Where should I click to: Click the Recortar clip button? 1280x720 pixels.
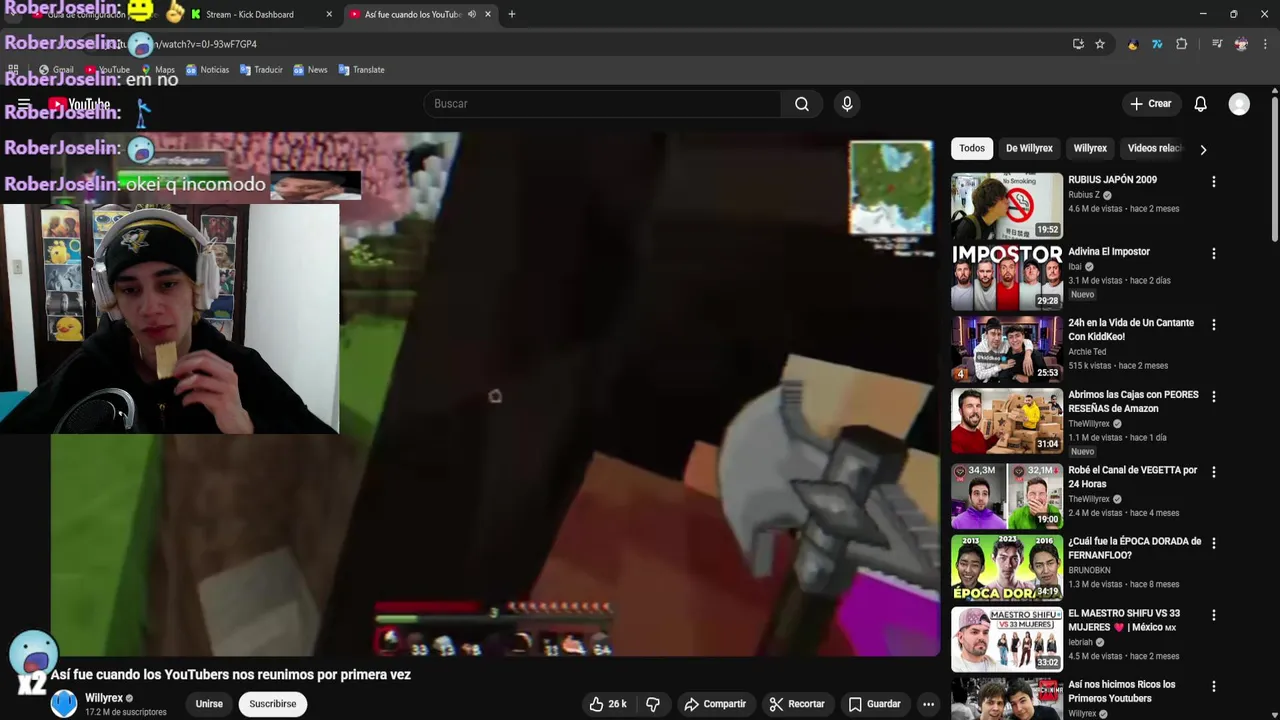tap(796, 704)
